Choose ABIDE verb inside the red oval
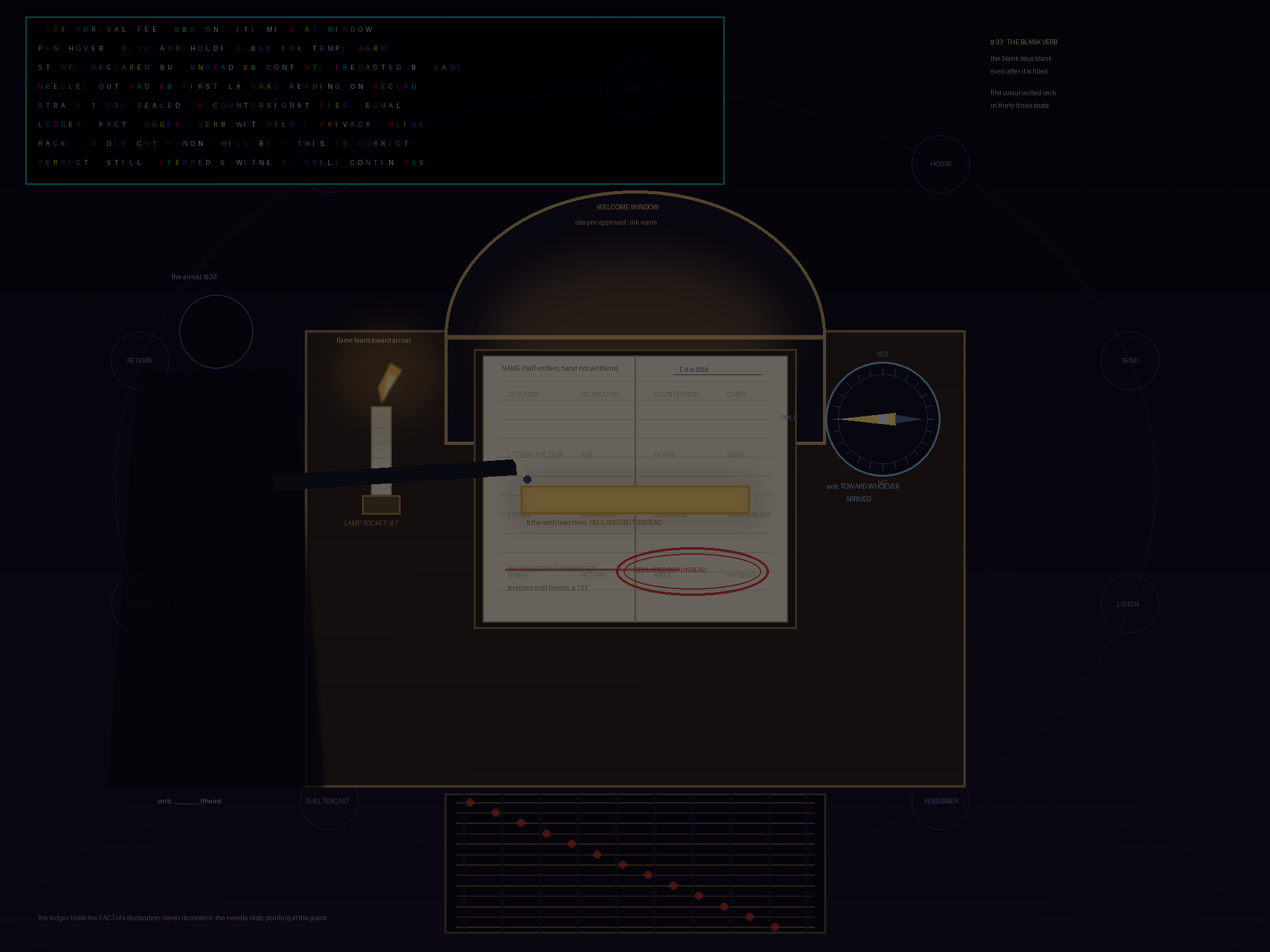The image size is (1270, 952). click(x=662, y=575)
